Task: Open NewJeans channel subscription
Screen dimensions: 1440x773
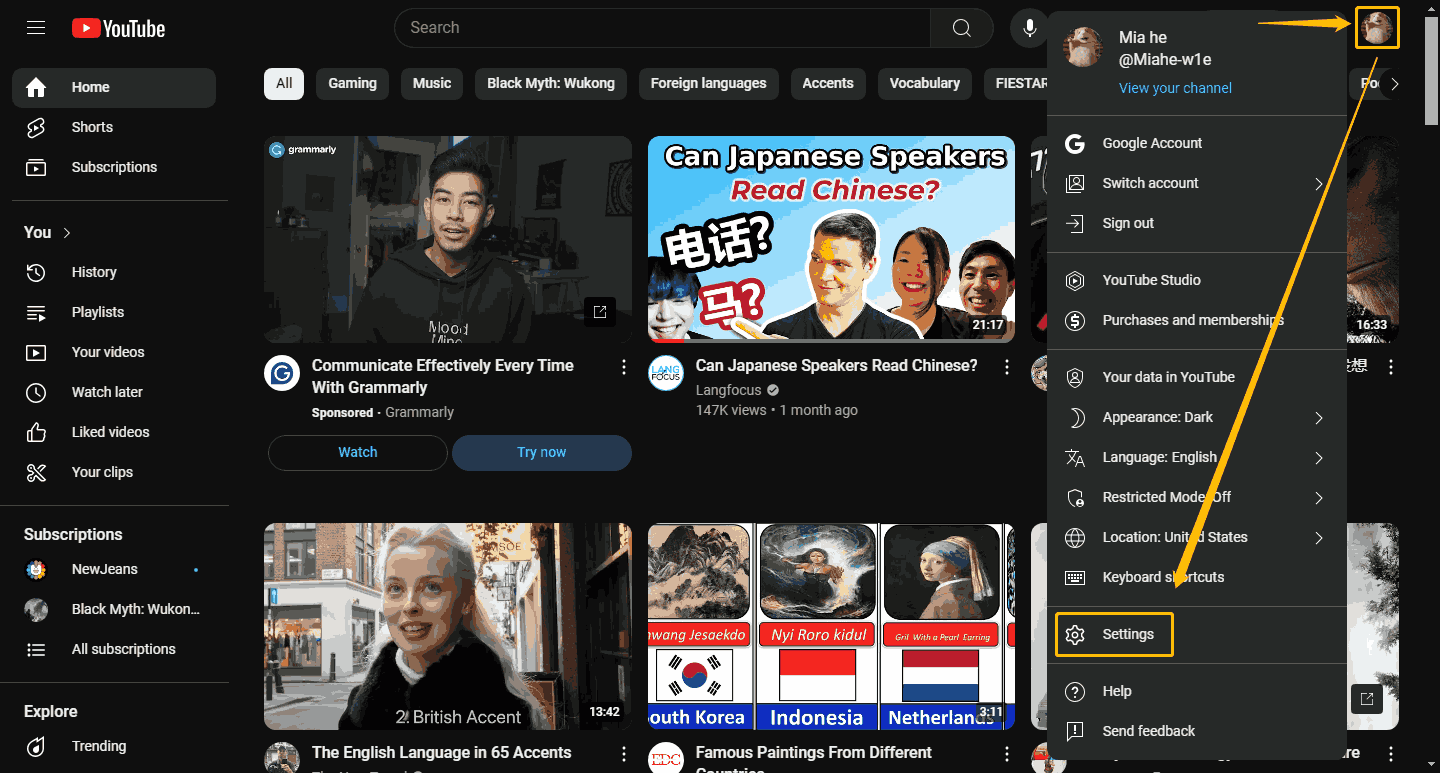Action: click(114, 569)
